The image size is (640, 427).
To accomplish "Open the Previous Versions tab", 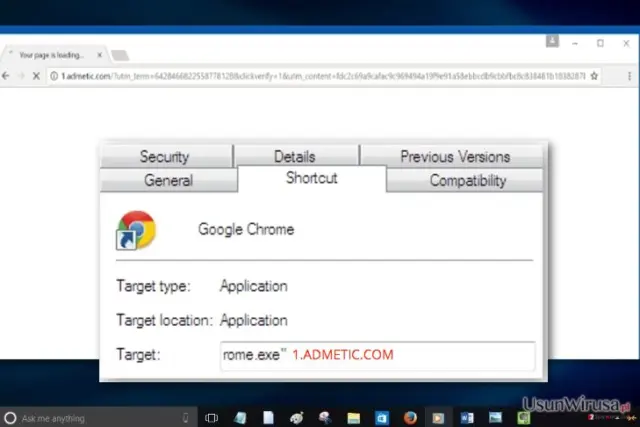I will (x=455, y=157).
